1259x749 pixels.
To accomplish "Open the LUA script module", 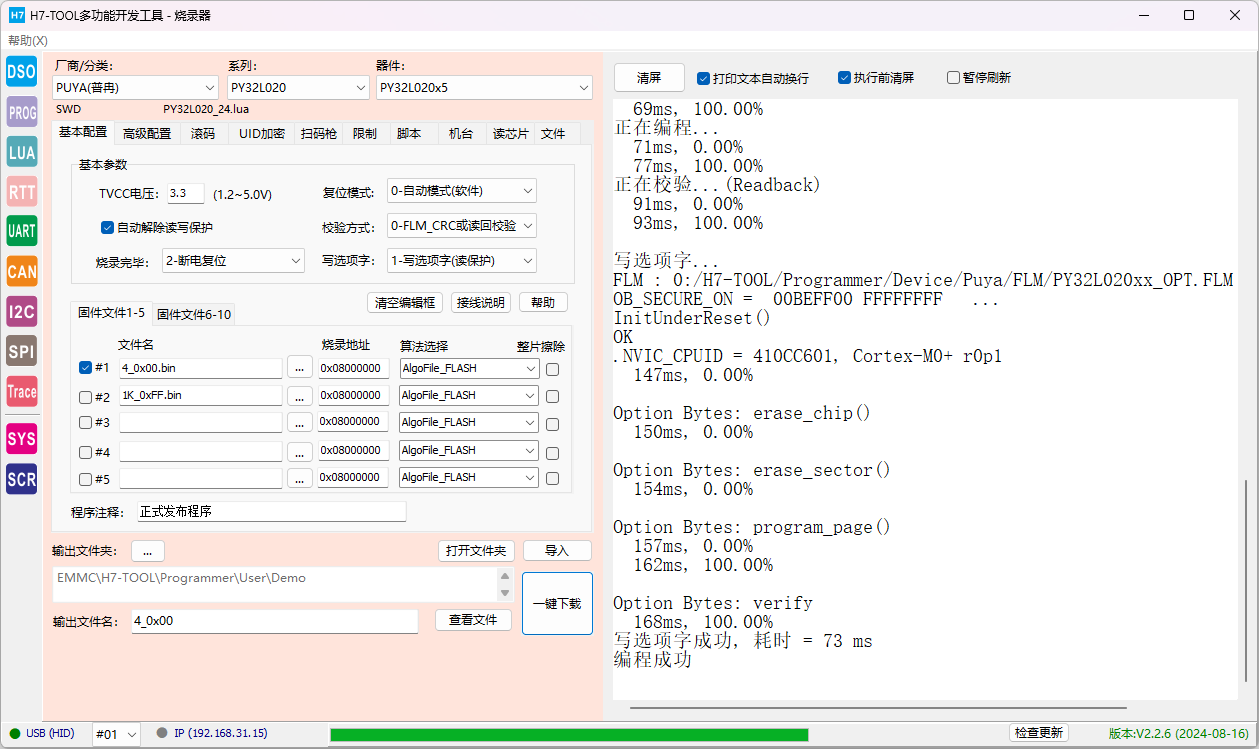I will coord(22,151).
